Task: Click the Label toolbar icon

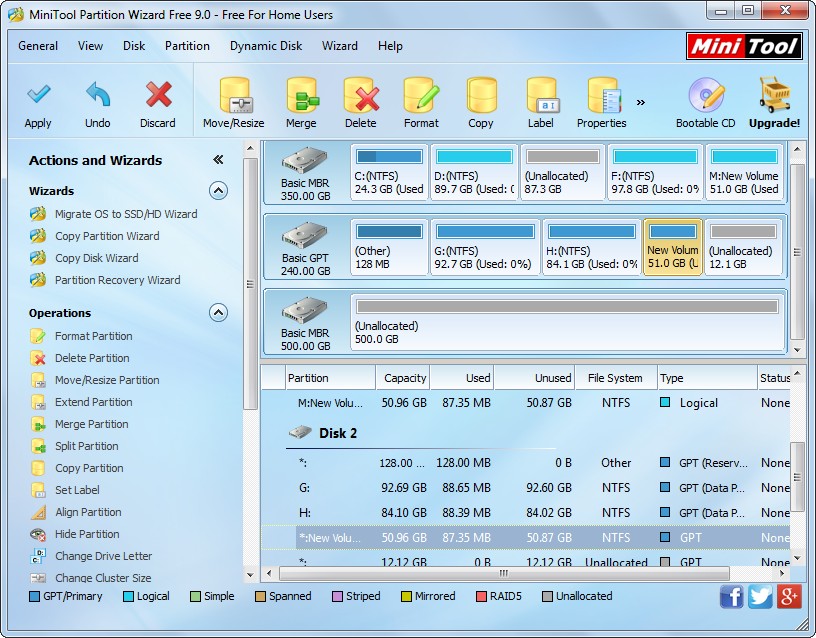Action: tap(541, 100)
